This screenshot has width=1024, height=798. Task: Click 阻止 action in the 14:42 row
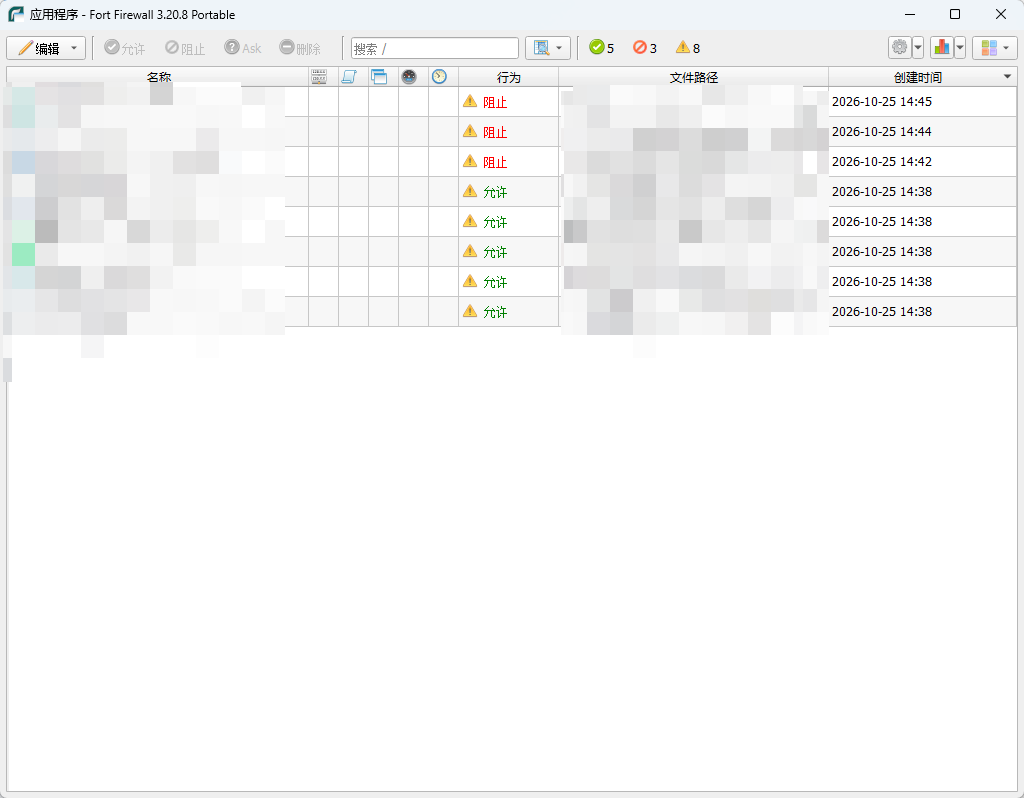point(495,163)
